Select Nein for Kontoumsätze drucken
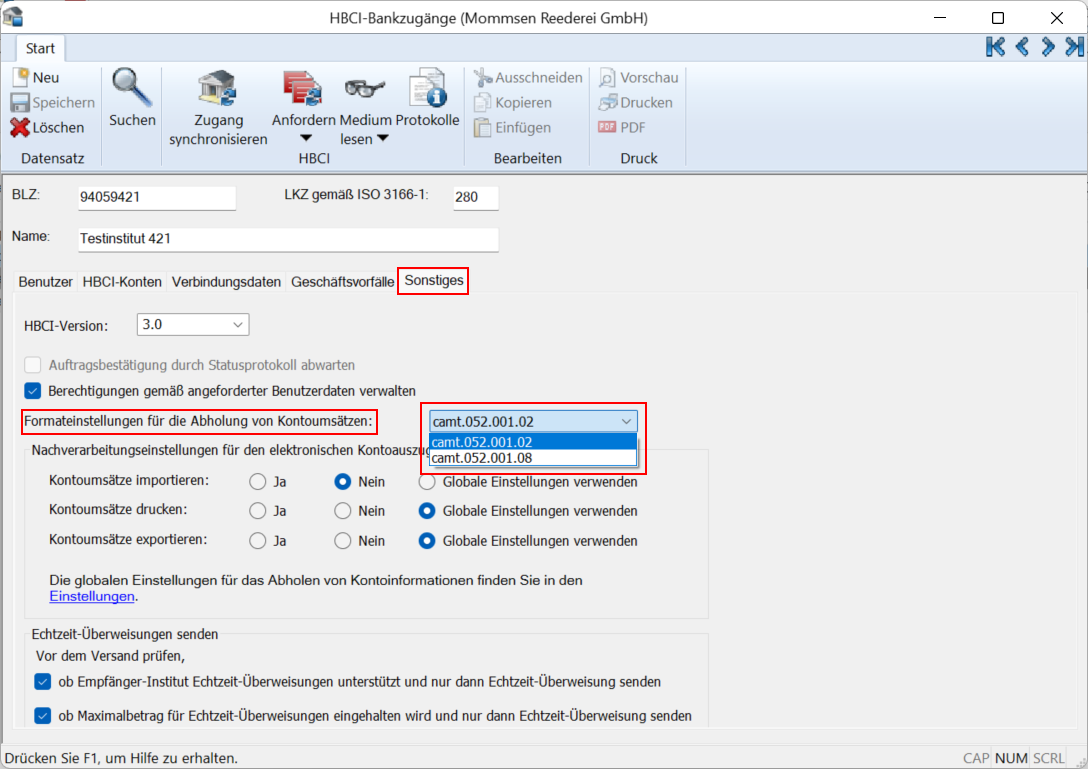Viewport: 1088px width, 769px height. (343, 511)
